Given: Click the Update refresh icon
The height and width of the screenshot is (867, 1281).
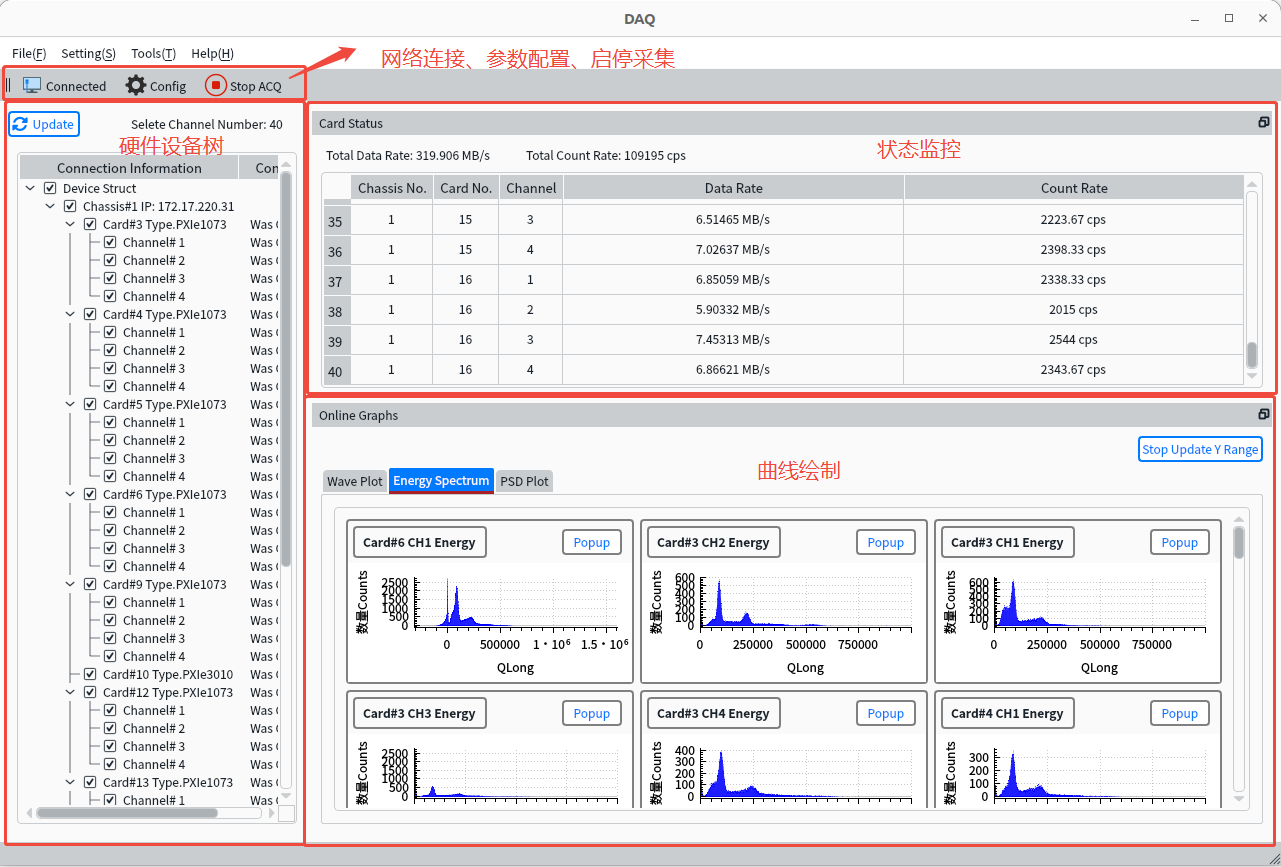Looking at the screenshot, I should tap(20, 124).
